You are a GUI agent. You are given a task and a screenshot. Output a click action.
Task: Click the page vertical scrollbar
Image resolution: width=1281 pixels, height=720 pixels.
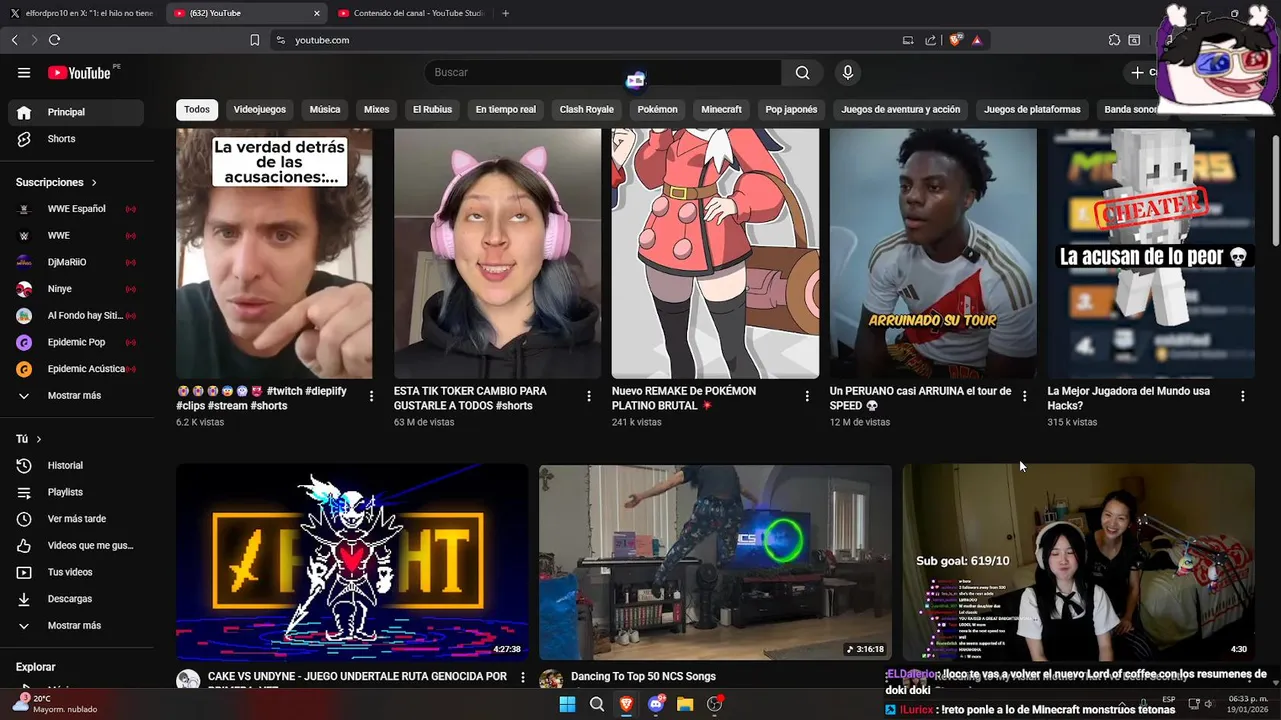pyautogui.click(x=1275, y=190)
